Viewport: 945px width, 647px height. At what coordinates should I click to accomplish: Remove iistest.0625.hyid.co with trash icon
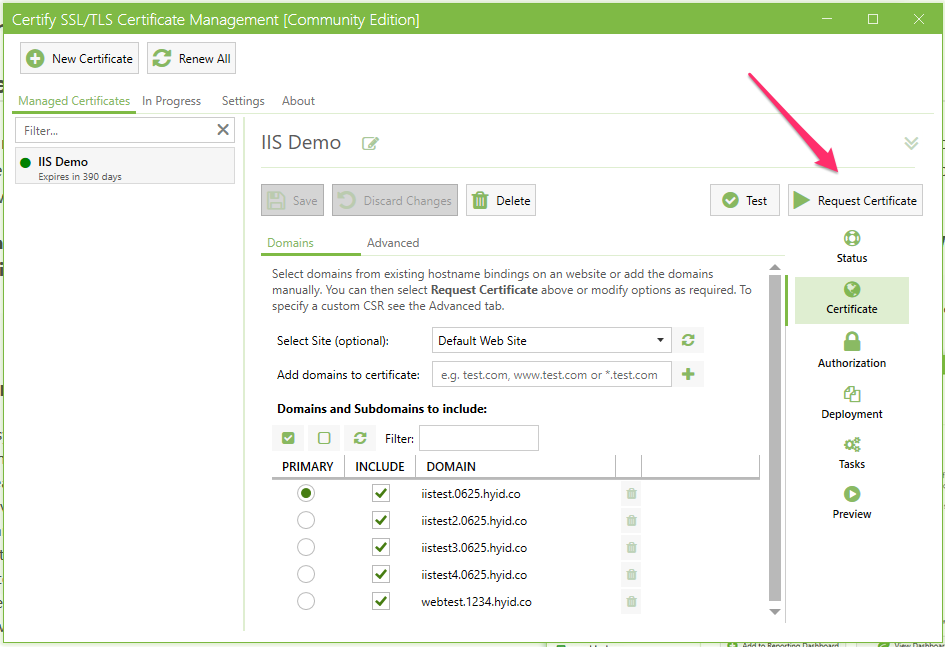(x=631, y=493)
